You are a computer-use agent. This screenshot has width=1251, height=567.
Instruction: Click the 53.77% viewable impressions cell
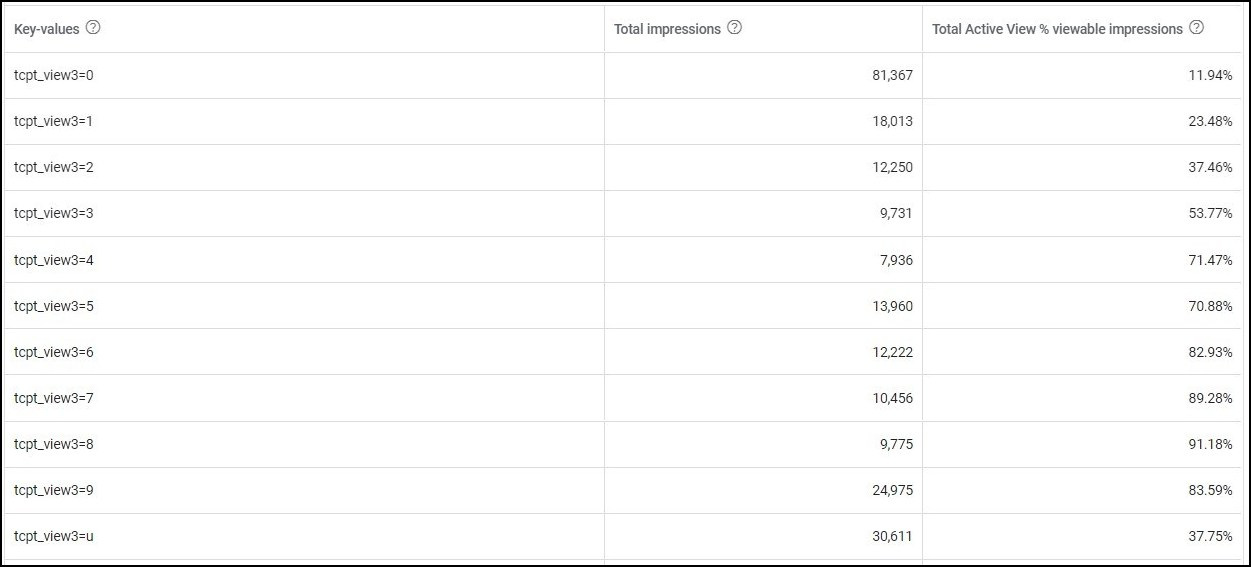pyautogui.click(x=1210, y=213)
